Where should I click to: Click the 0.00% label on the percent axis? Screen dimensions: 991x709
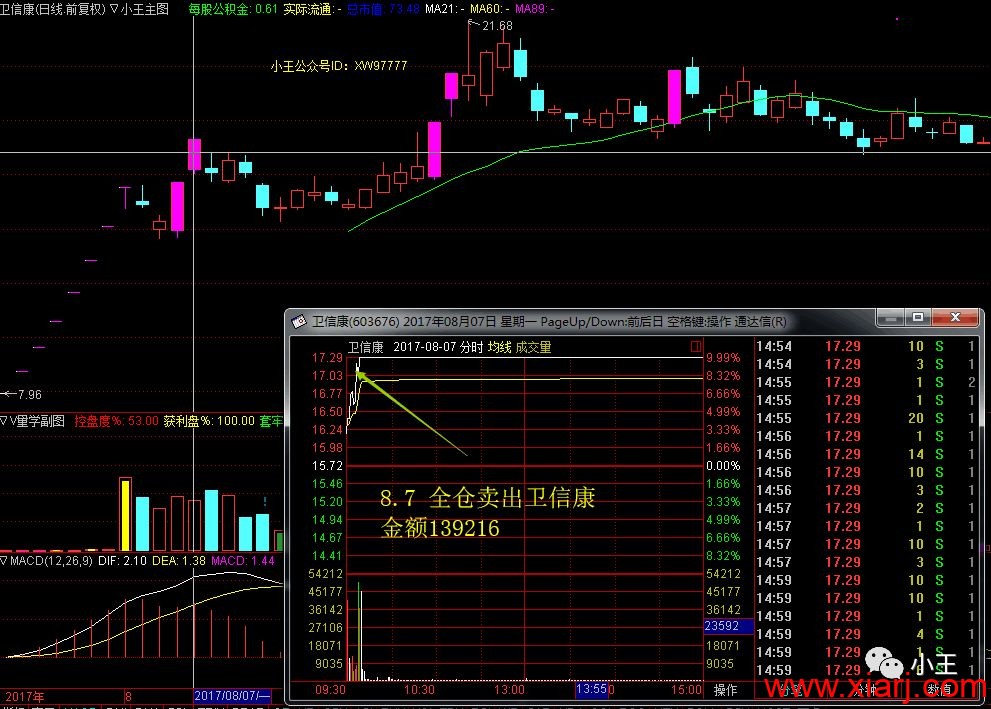point(723,466)
